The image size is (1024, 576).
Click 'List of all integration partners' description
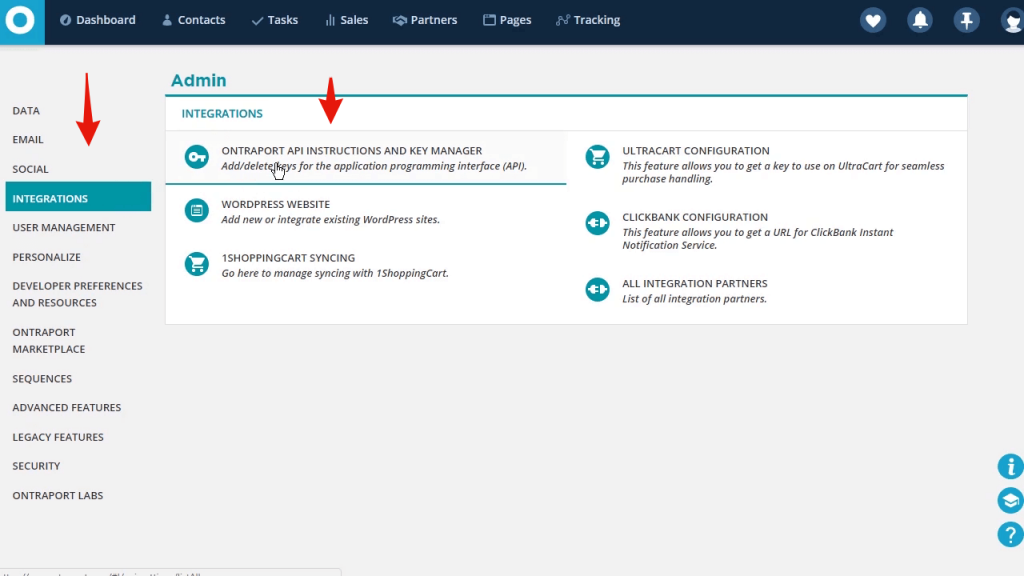coord(694,299)
